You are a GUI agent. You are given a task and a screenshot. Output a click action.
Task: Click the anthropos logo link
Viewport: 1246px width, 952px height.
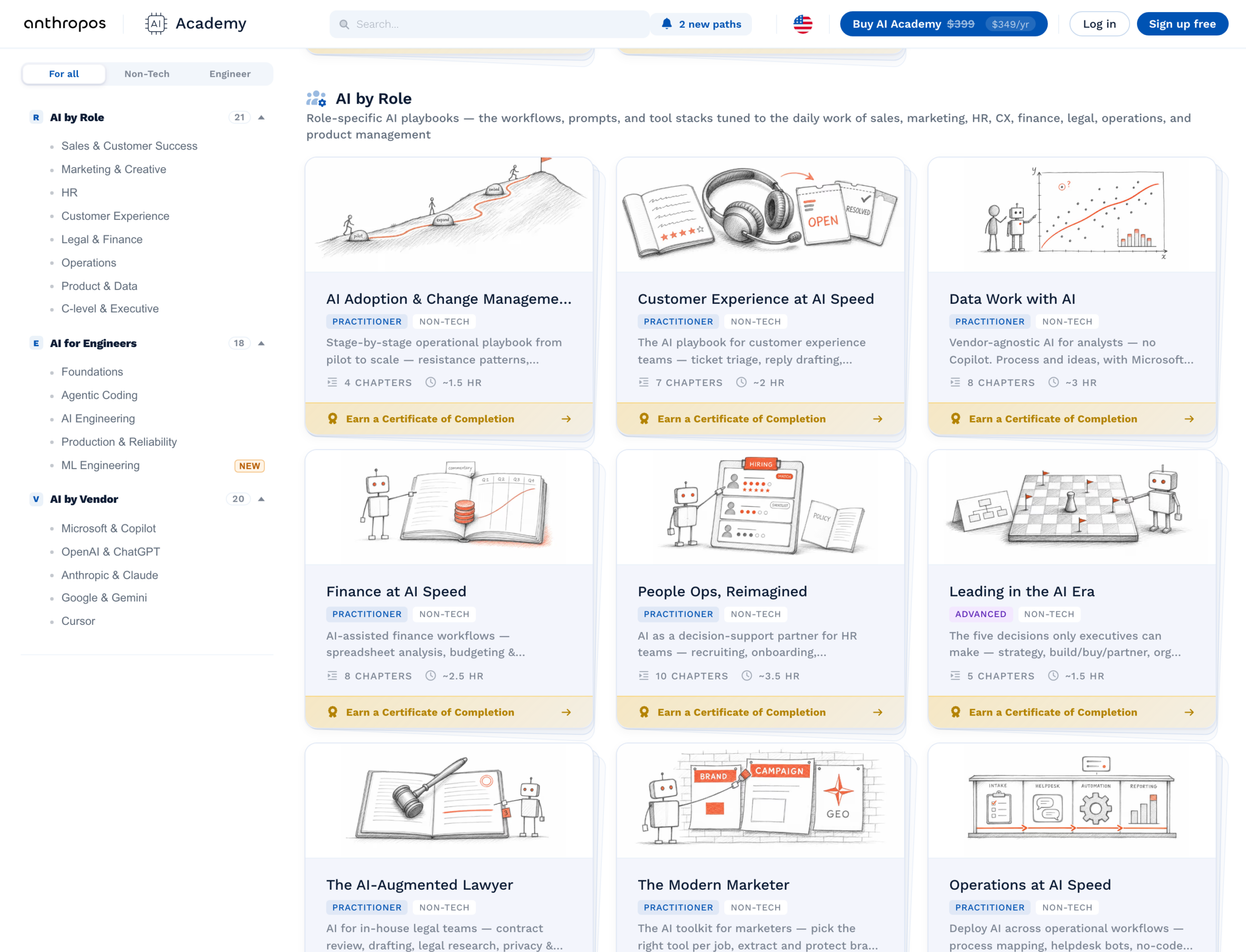(x=65, y=23)
